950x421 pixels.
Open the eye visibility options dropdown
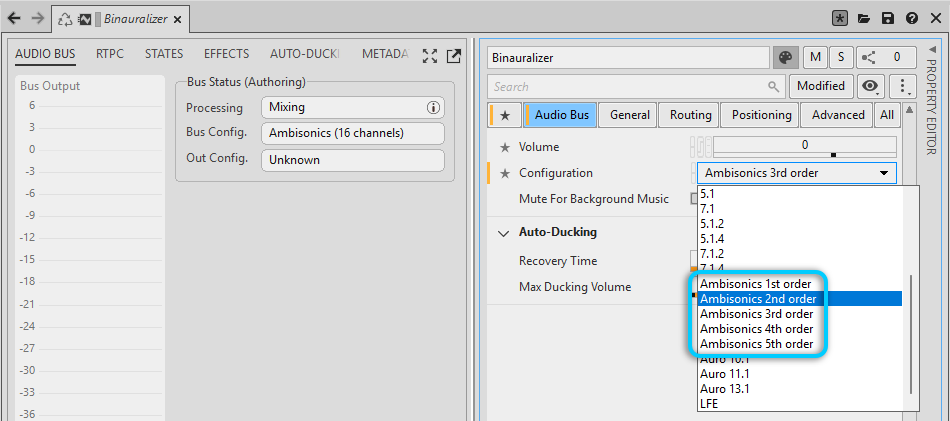872,86
